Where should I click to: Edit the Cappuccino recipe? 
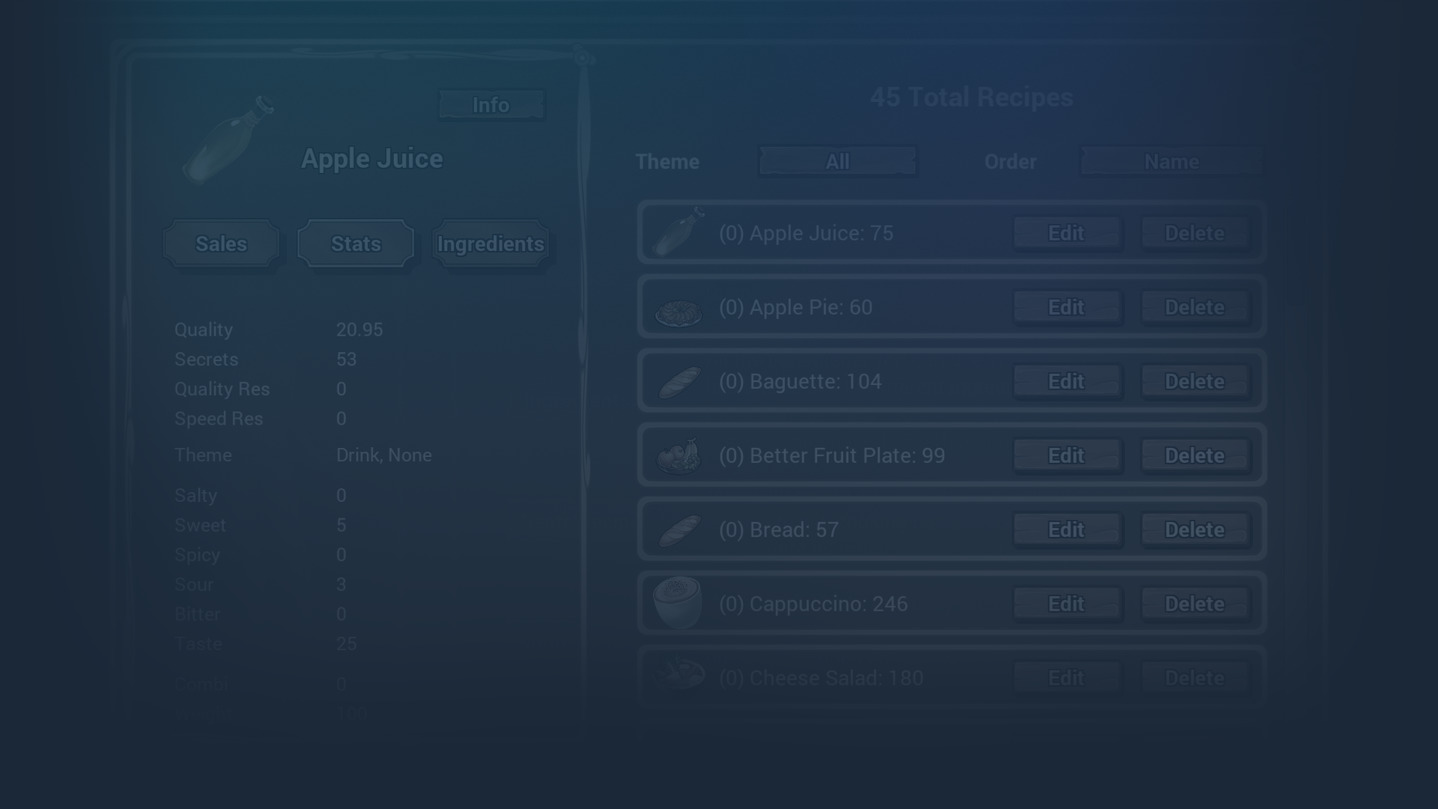(1066, 604)
